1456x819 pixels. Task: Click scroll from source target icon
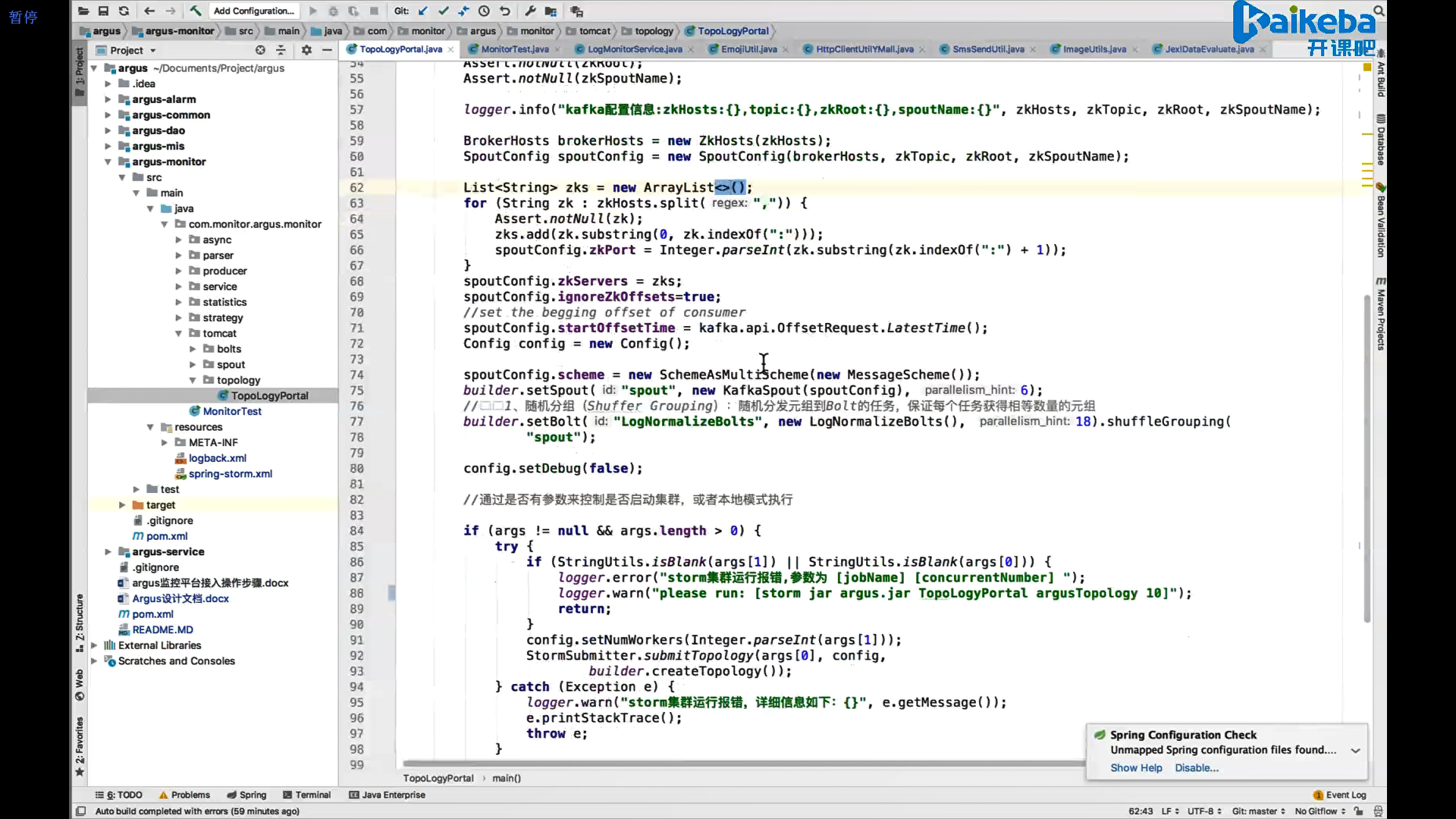click(260, 50)
